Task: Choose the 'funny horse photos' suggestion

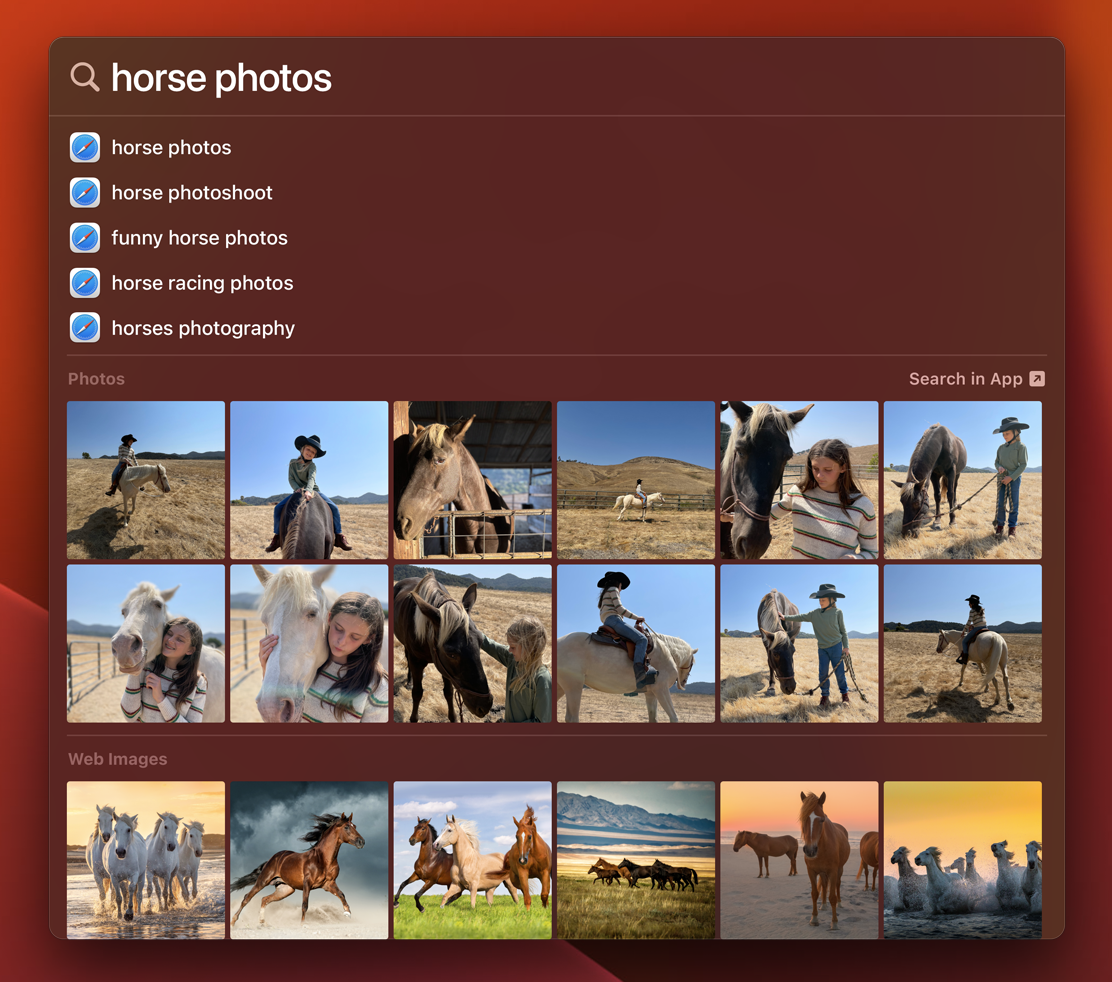Action: point(557,238)
